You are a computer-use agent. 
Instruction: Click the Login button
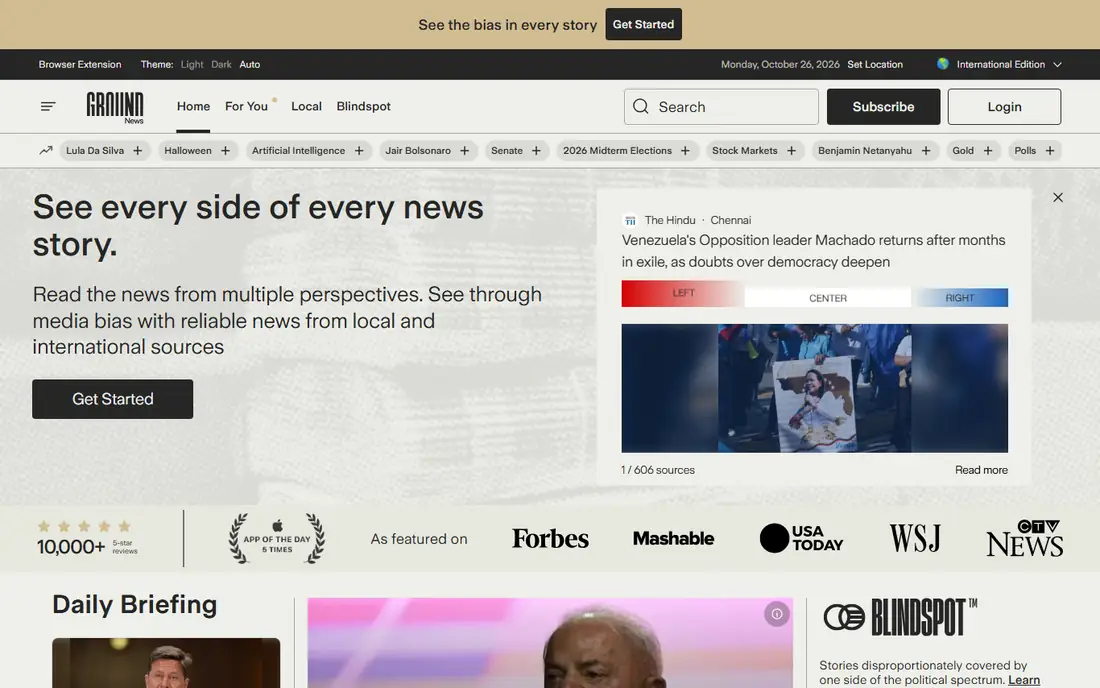[1004, 107]
